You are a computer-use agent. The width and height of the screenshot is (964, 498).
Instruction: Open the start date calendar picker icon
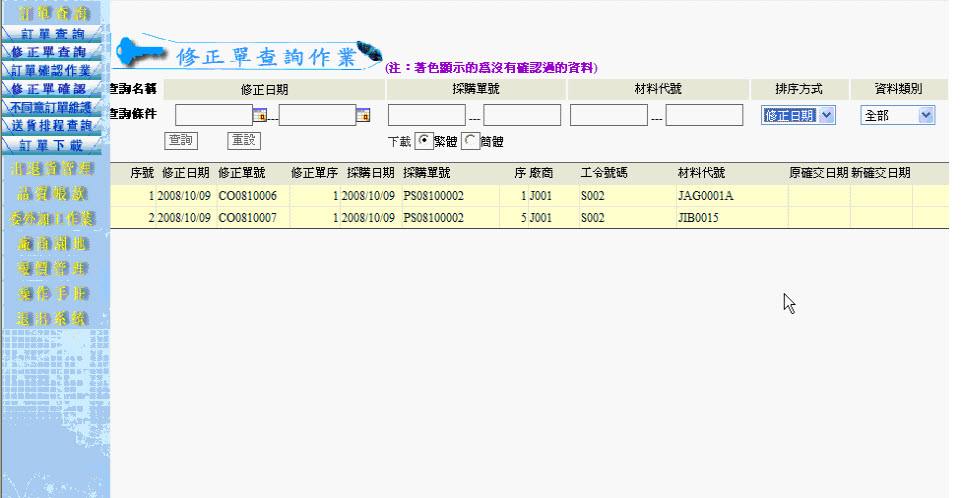pos(260,115)
